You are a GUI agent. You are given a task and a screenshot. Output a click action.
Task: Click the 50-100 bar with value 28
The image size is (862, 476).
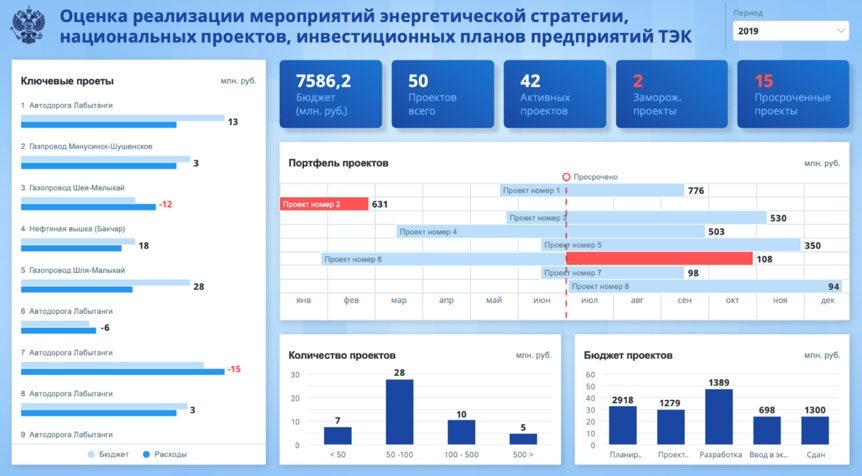point(400,412)
